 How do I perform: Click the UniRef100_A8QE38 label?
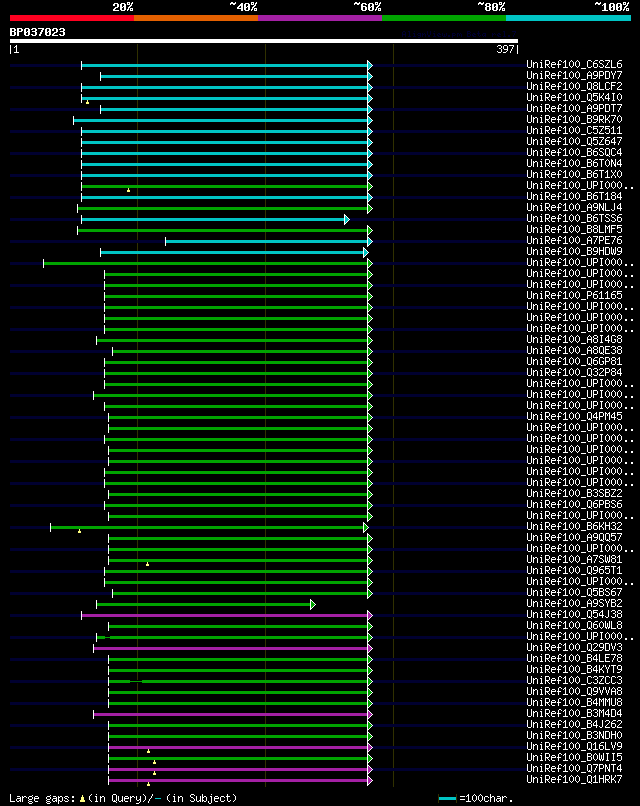574,351
